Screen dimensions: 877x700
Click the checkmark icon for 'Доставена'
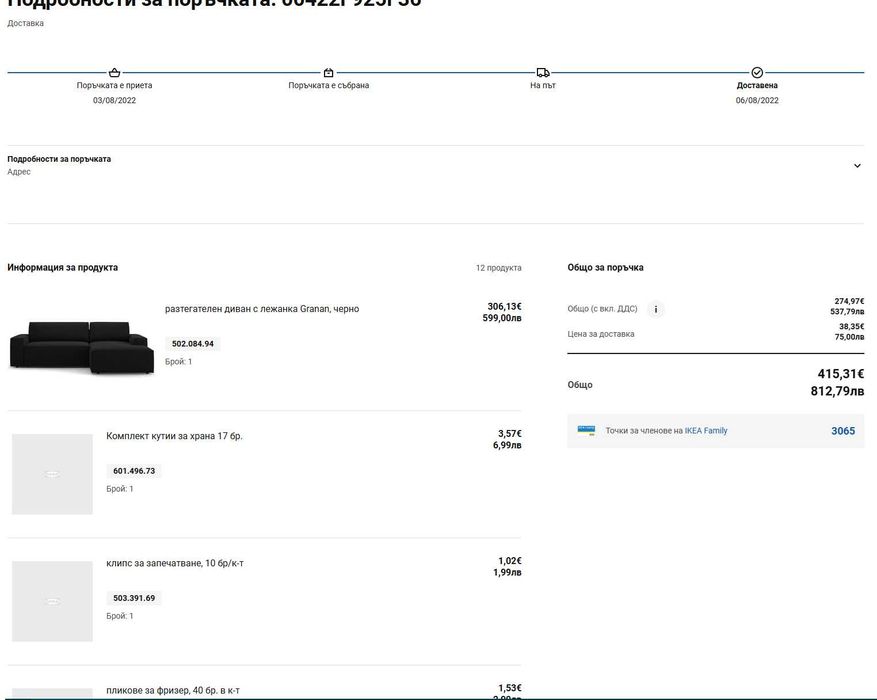(757, 73)
